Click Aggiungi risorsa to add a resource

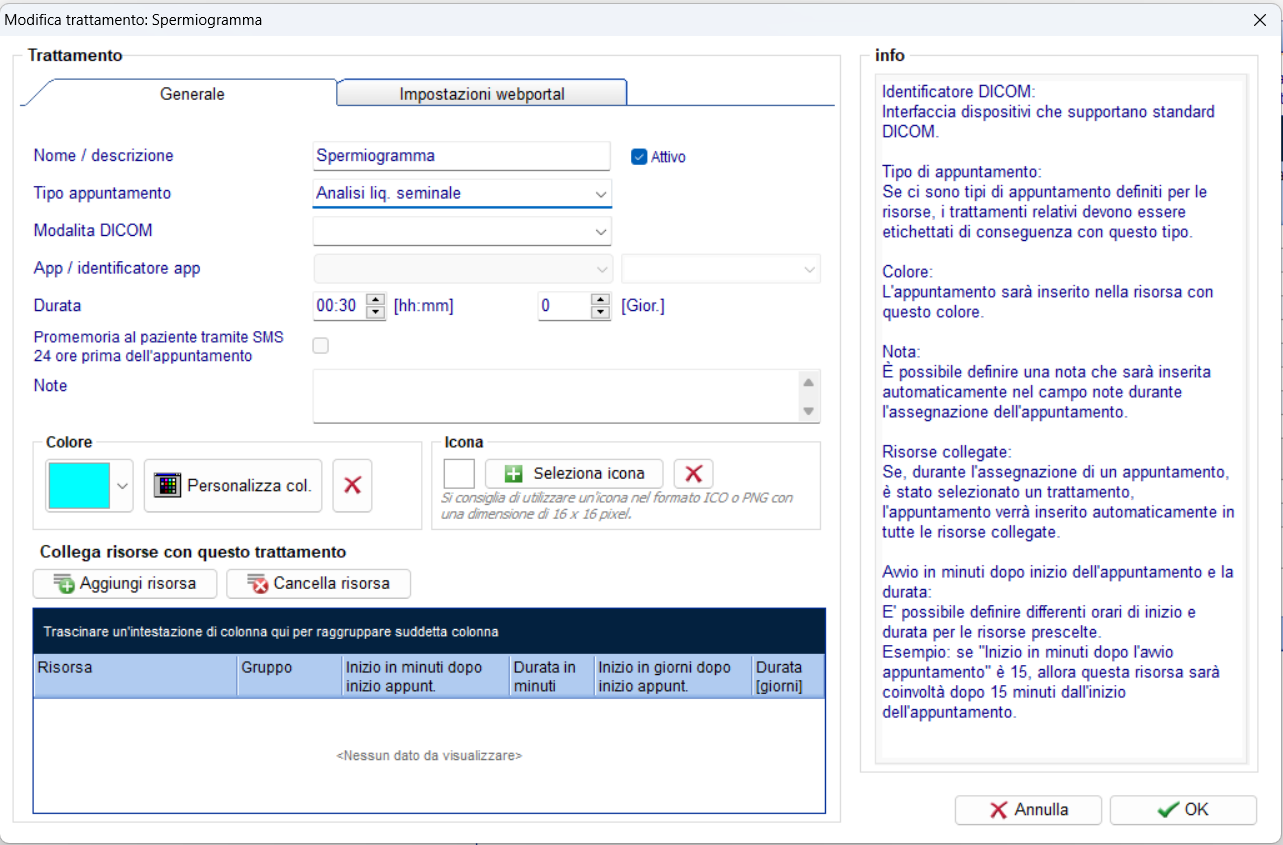coord(125,583)
